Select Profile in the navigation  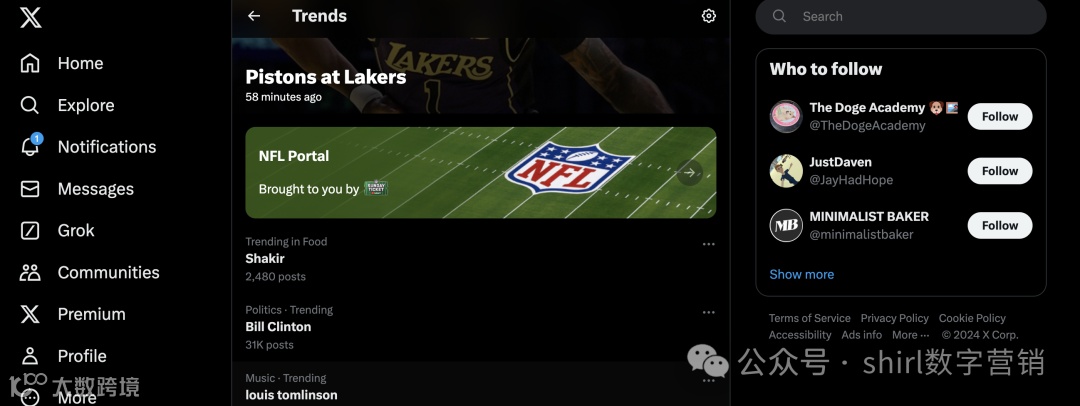[82, 356]
